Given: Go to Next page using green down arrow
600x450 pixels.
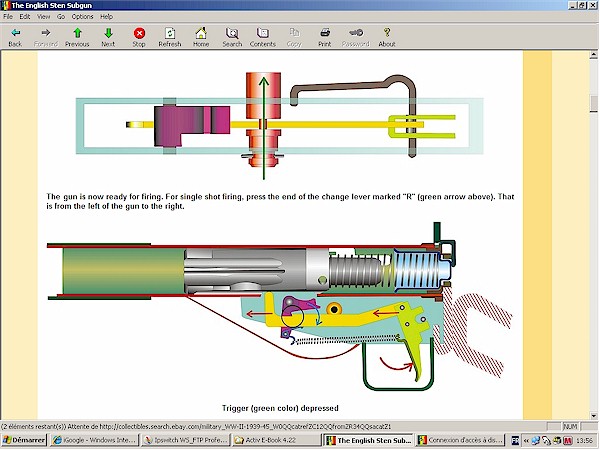Looking at the screenshot, I should coord(108,37).
